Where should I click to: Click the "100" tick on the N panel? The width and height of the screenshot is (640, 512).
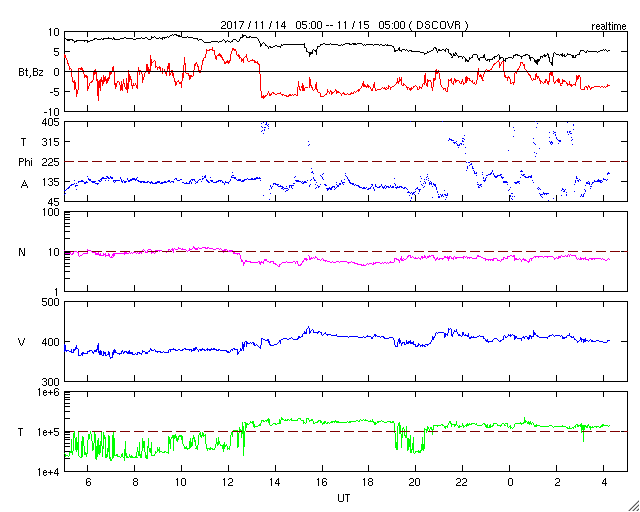coord(51,212)
